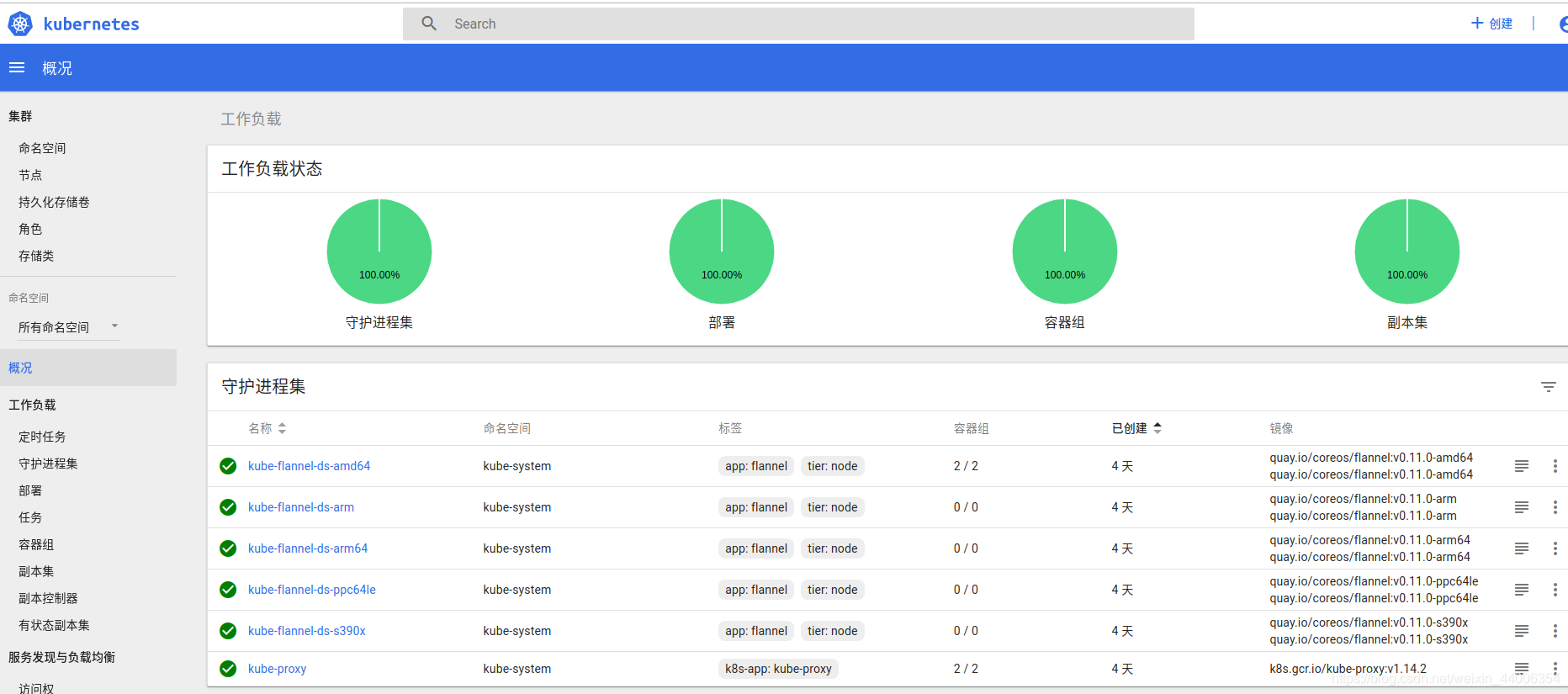Open logs icon for kube-flannel-ds-ppc64le row
The width and height of the screenshot is (1568, 694).
click(x=1522, y=590)
